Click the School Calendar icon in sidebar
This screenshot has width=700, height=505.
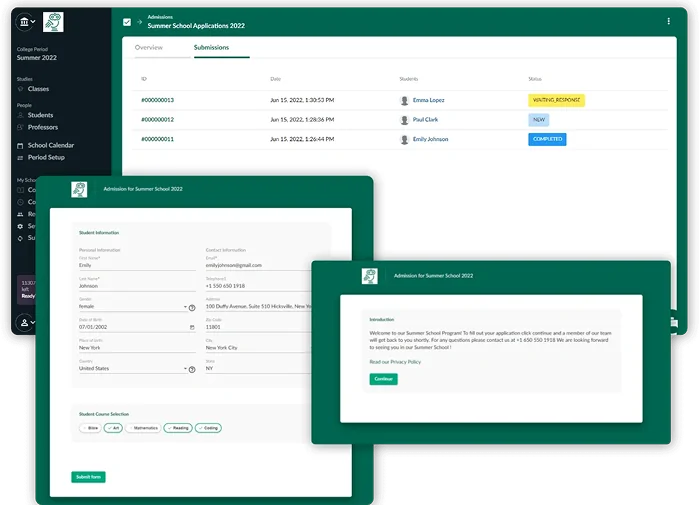point(20,145)
